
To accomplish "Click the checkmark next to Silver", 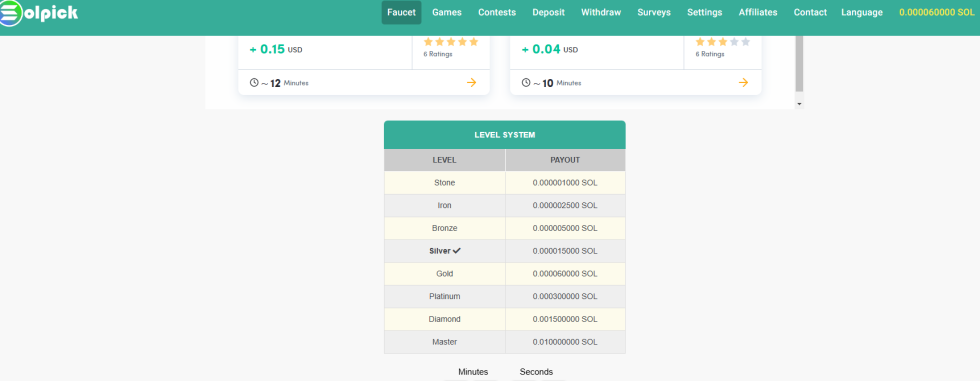I will pyautogui.click(x=457, y=250).
